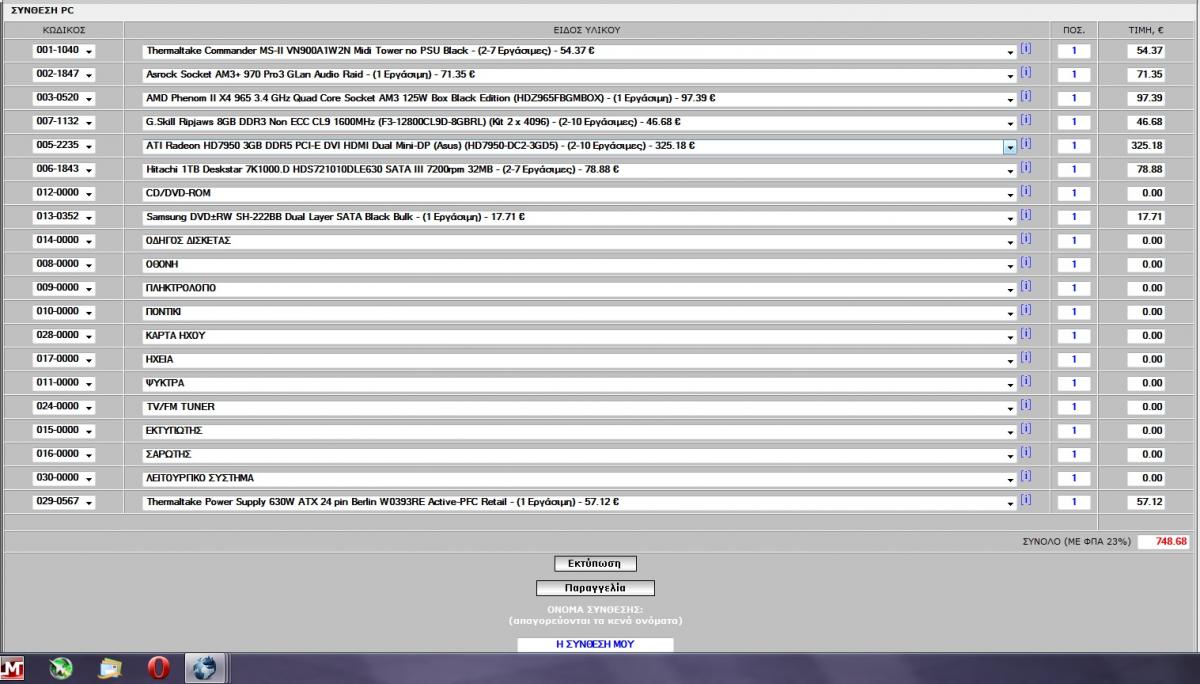Click the 97.39 price field
1200x684 pixels.
(1145, 98)
